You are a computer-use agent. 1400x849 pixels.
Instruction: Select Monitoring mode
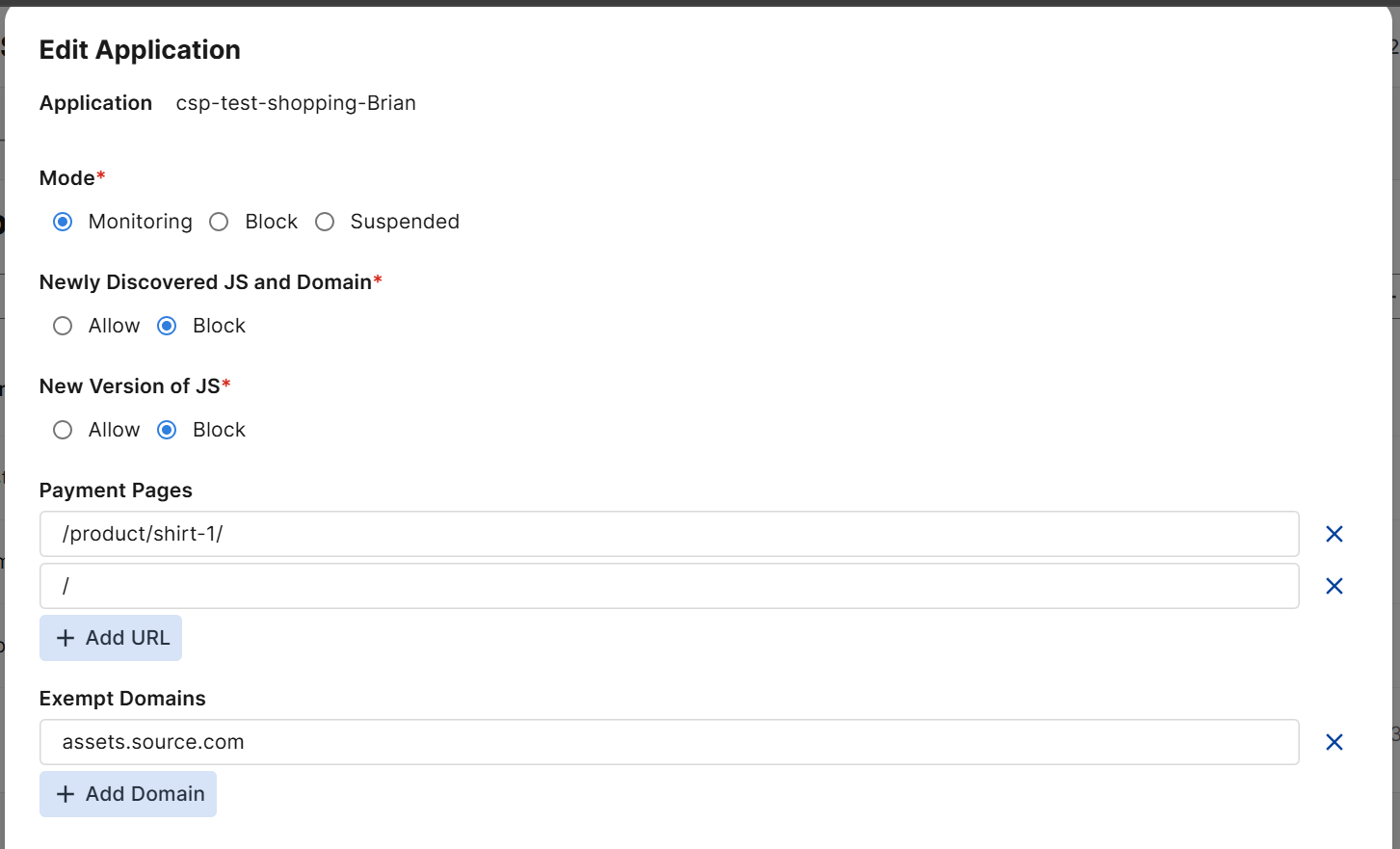point(63,222)
